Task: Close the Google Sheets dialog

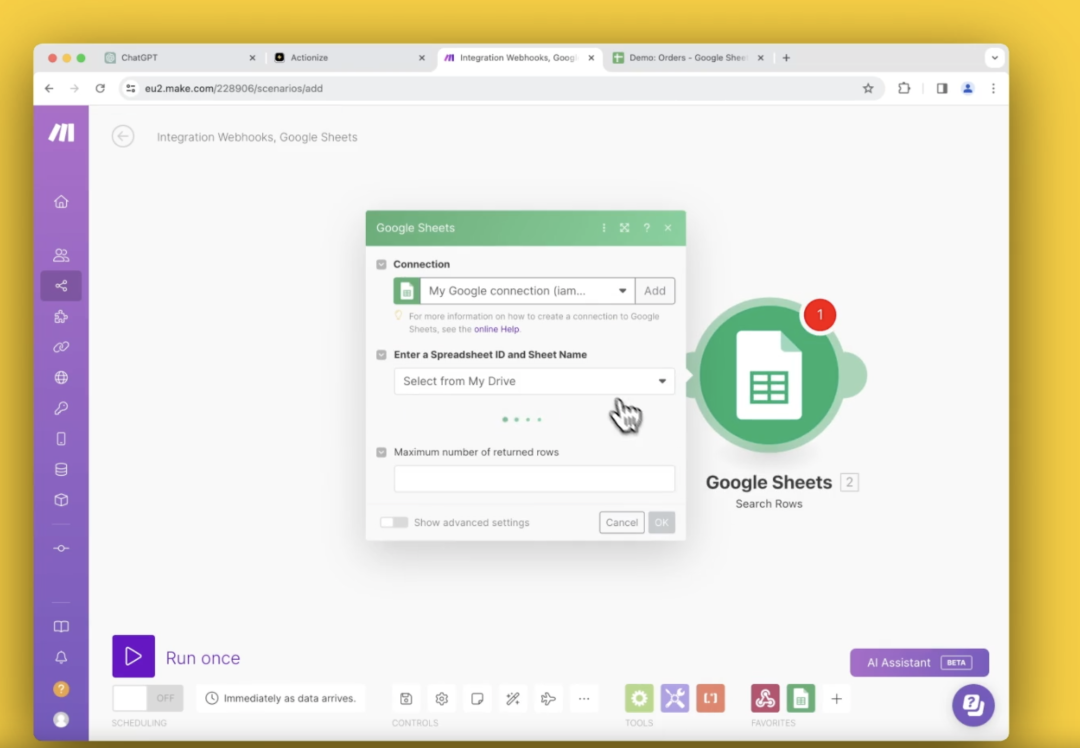Action: coord(668,228)
